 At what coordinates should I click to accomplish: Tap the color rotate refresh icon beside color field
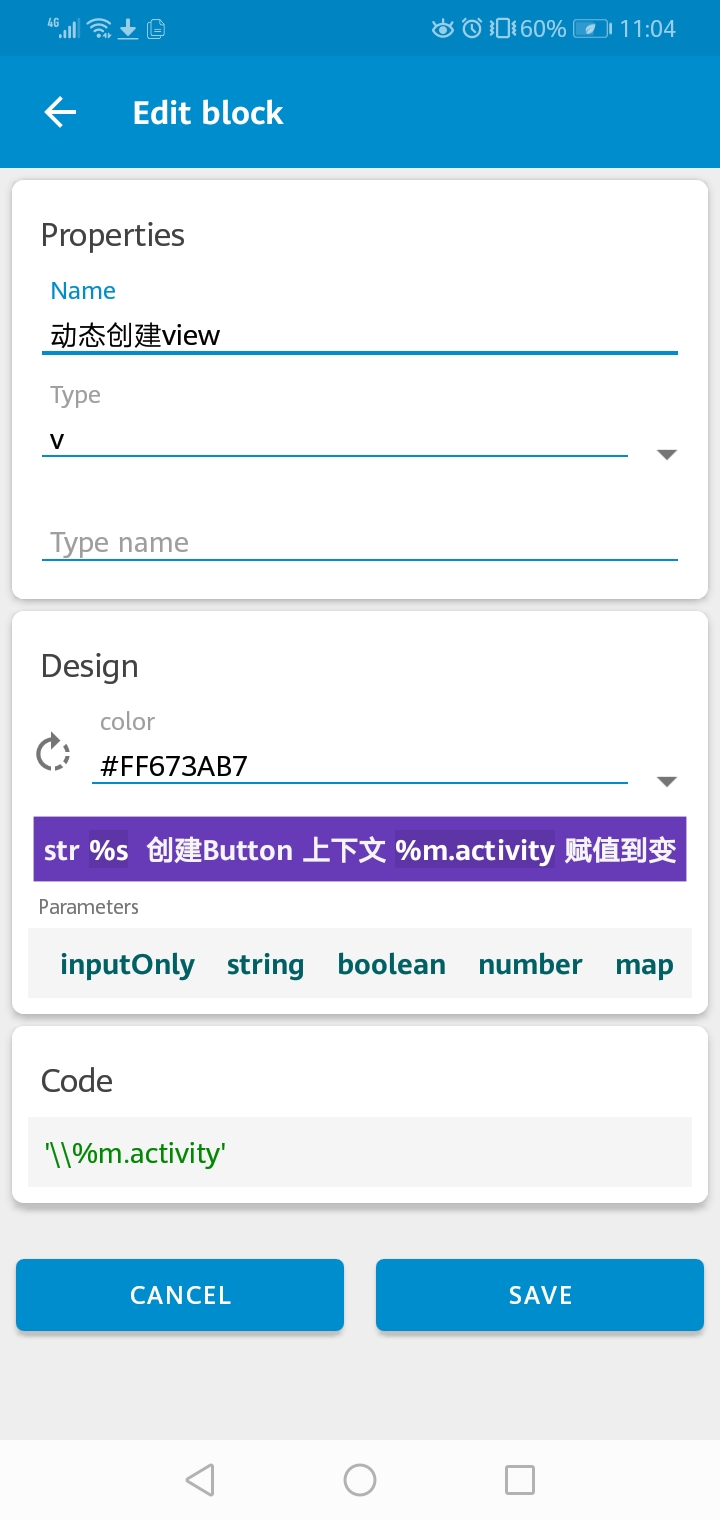point(53,752)
